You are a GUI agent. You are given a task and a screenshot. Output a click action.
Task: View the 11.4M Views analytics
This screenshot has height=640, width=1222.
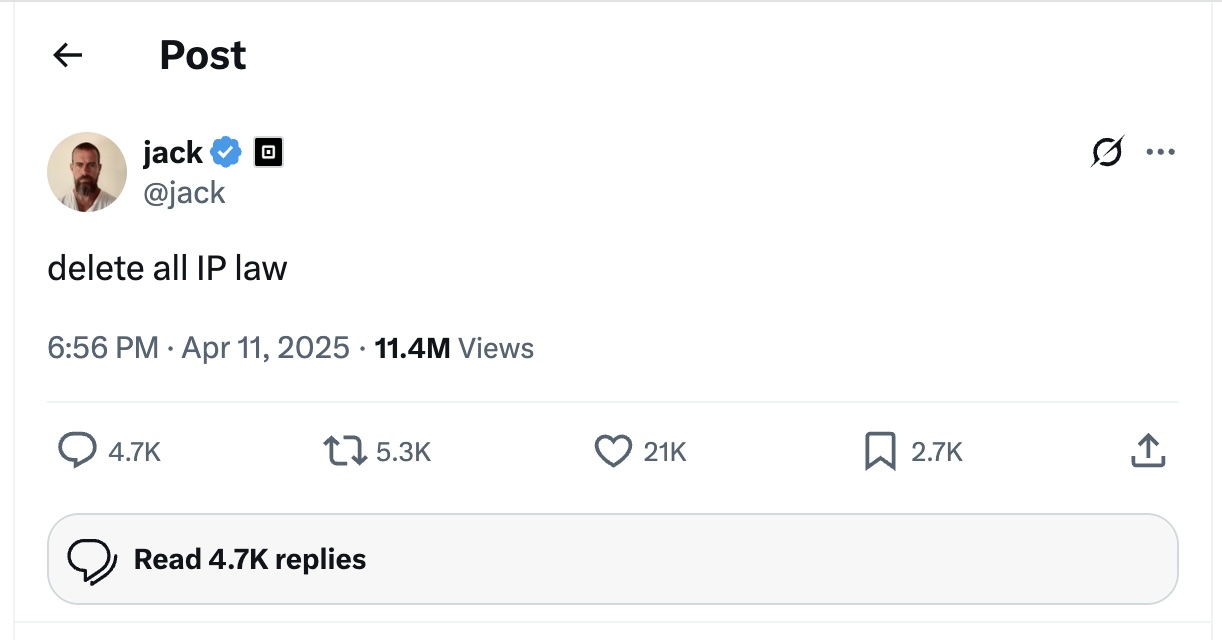[x=453, y=348]
